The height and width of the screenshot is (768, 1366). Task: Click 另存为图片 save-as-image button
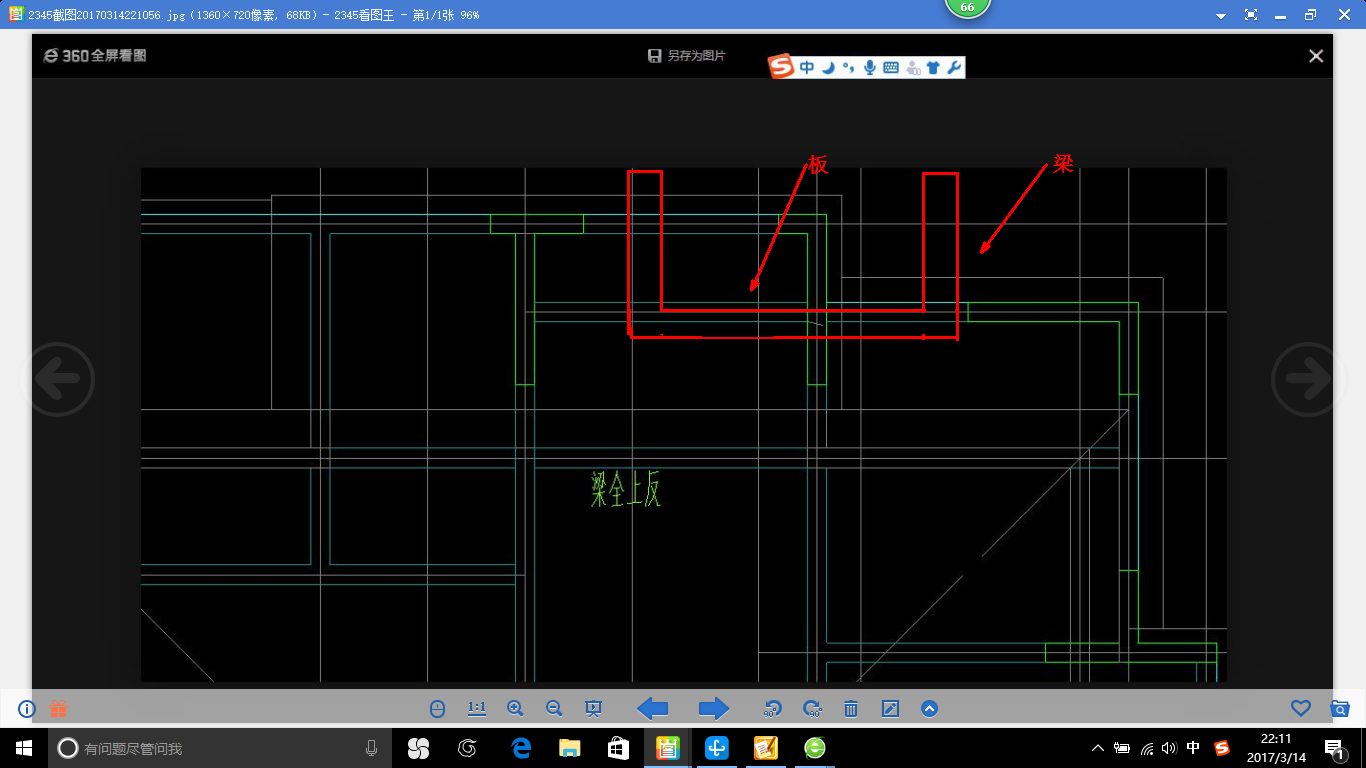(686, 56)
